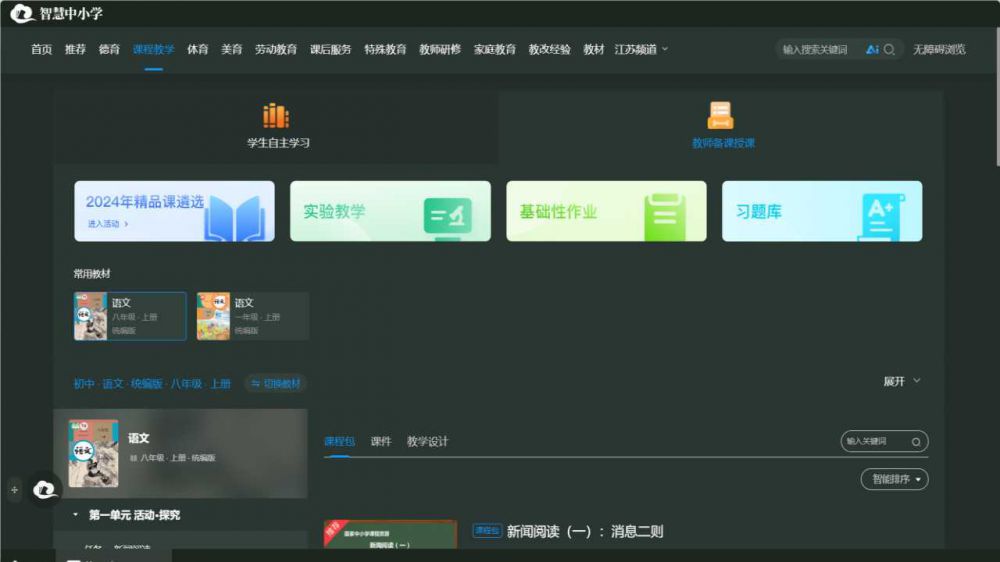Click the plus icon beside floating assistant
This screenshot has height=562, width=1000.
(x=14, y=490)
